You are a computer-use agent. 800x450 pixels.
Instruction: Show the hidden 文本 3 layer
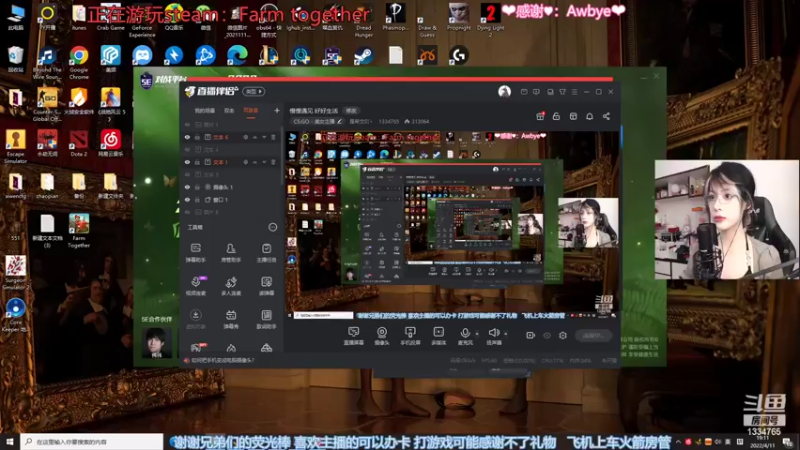tap(187, 174)
